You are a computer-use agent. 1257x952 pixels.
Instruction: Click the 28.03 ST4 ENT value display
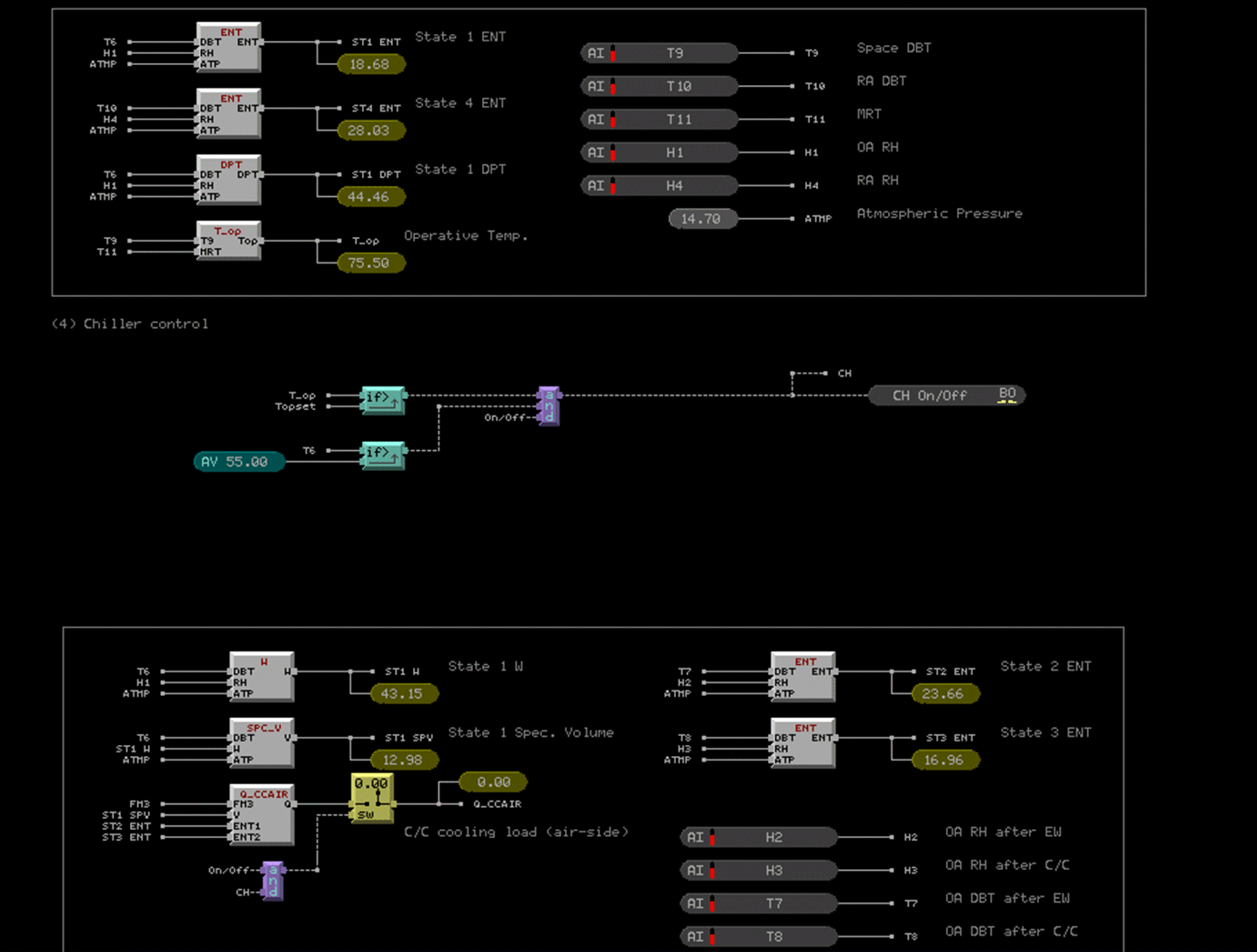(x=371, y=130)
